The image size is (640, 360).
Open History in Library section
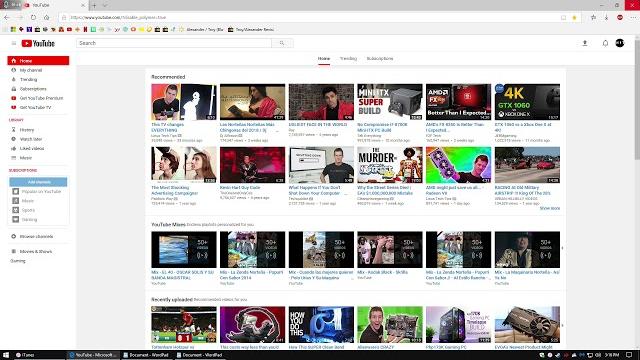(27, 130)
